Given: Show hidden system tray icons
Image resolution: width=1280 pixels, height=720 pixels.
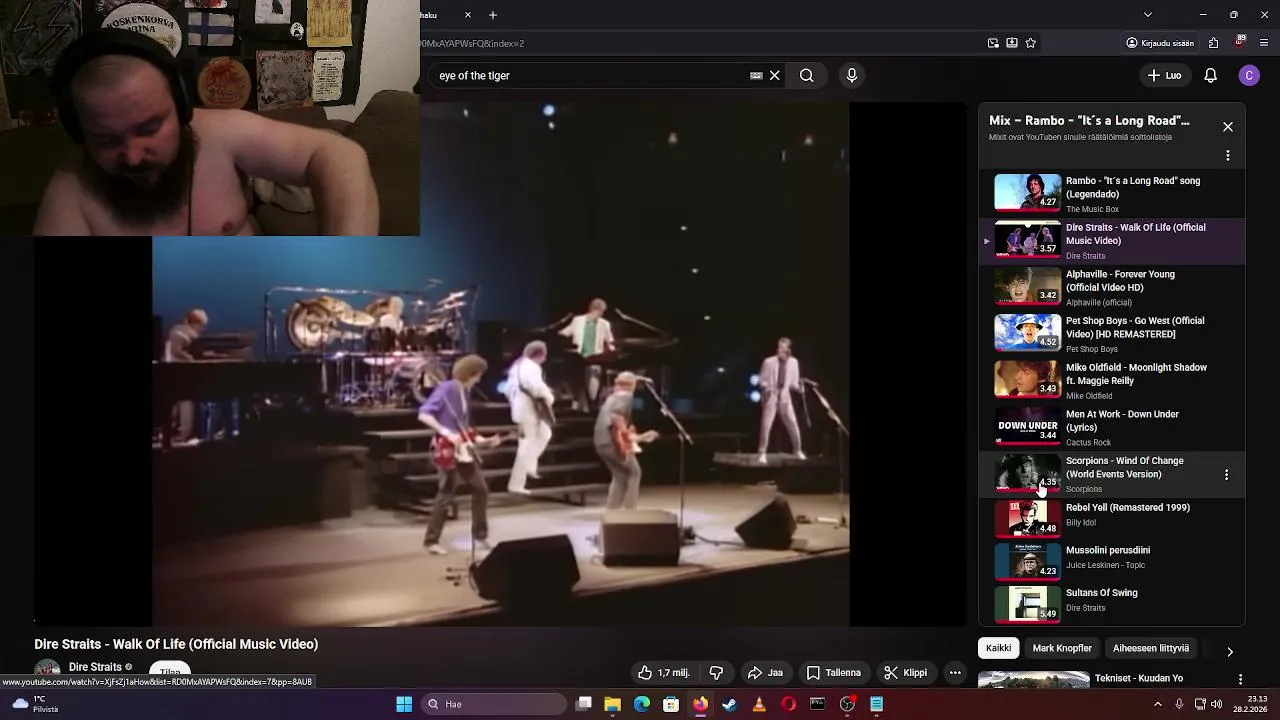Looking at the screenshot, I should point(1160,704).
